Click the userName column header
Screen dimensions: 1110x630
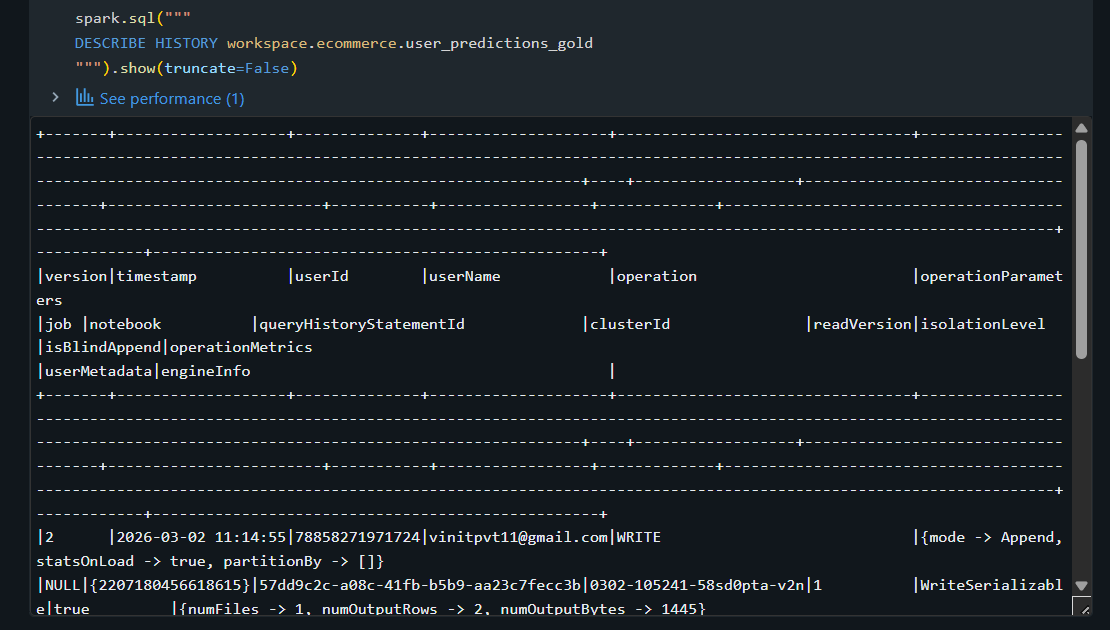pyautogui.click(x=464, y=276)
